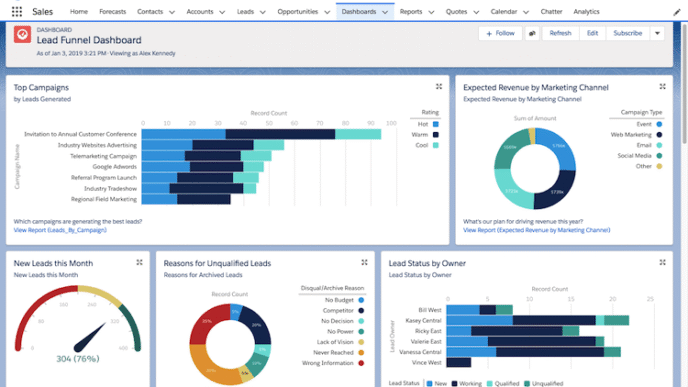Open the Opportunities tab dropdown chevron
The height and width of the screenshot is (387, 688).
tap(327, 12)
